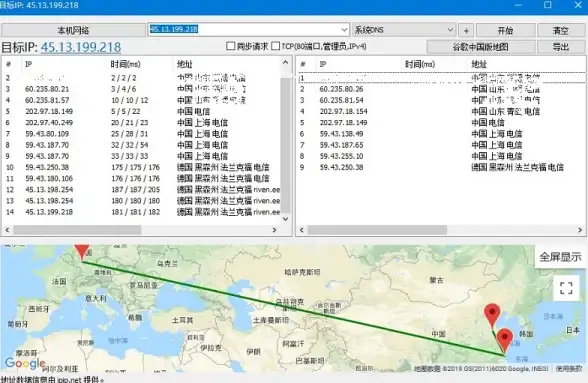The width and height of the screenshot is (588, 383).
Task: Select left table row 14 with 45.13.199.218
Action: point(142,212)
